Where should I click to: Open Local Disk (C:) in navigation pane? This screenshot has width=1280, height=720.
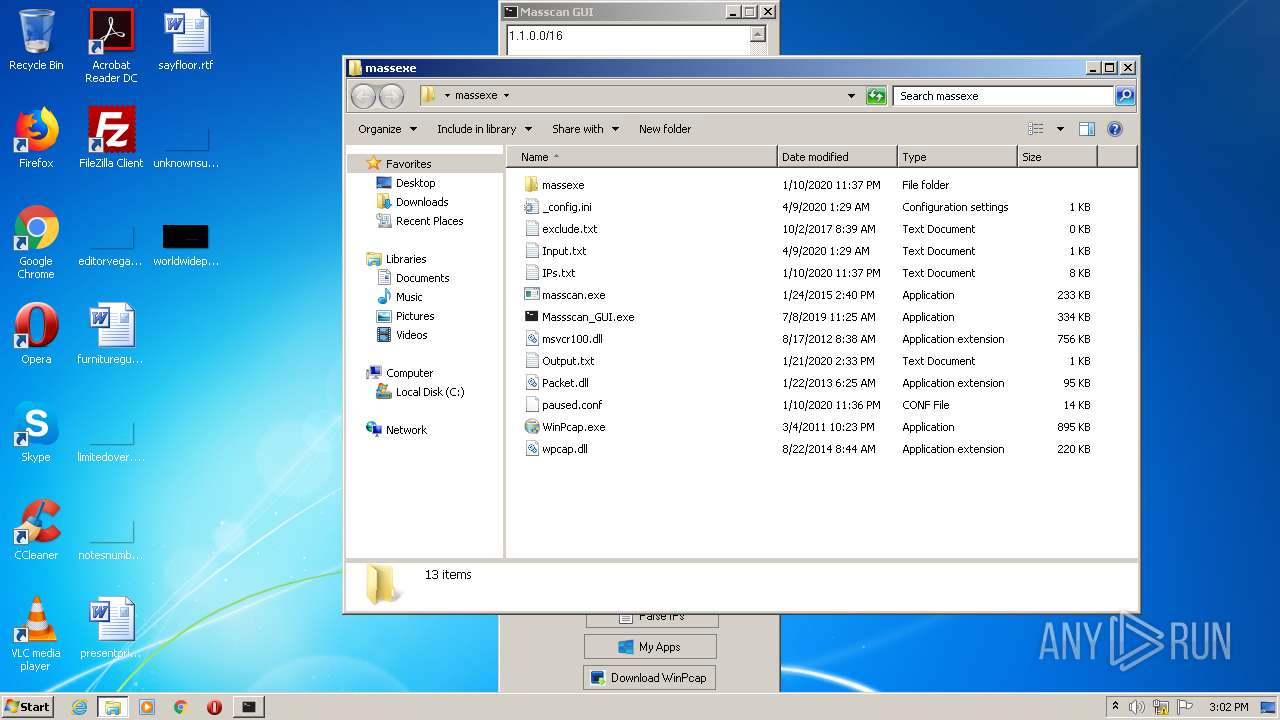pos(430,392)
